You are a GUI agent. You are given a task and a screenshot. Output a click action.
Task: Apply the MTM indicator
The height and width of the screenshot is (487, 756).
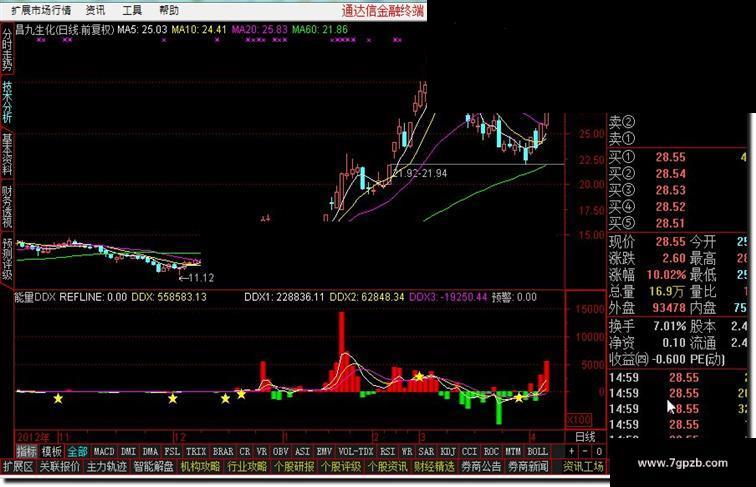513,452
